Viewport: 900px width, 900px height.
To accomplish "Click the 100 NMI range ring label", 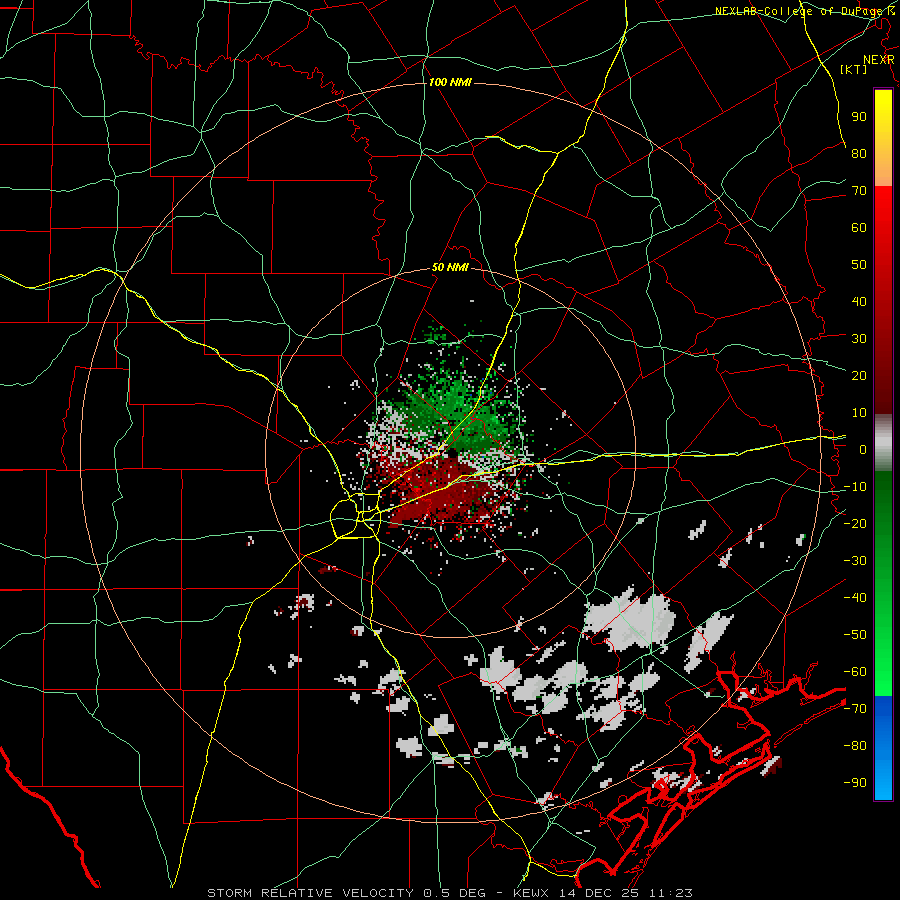I will coord(450,83).
